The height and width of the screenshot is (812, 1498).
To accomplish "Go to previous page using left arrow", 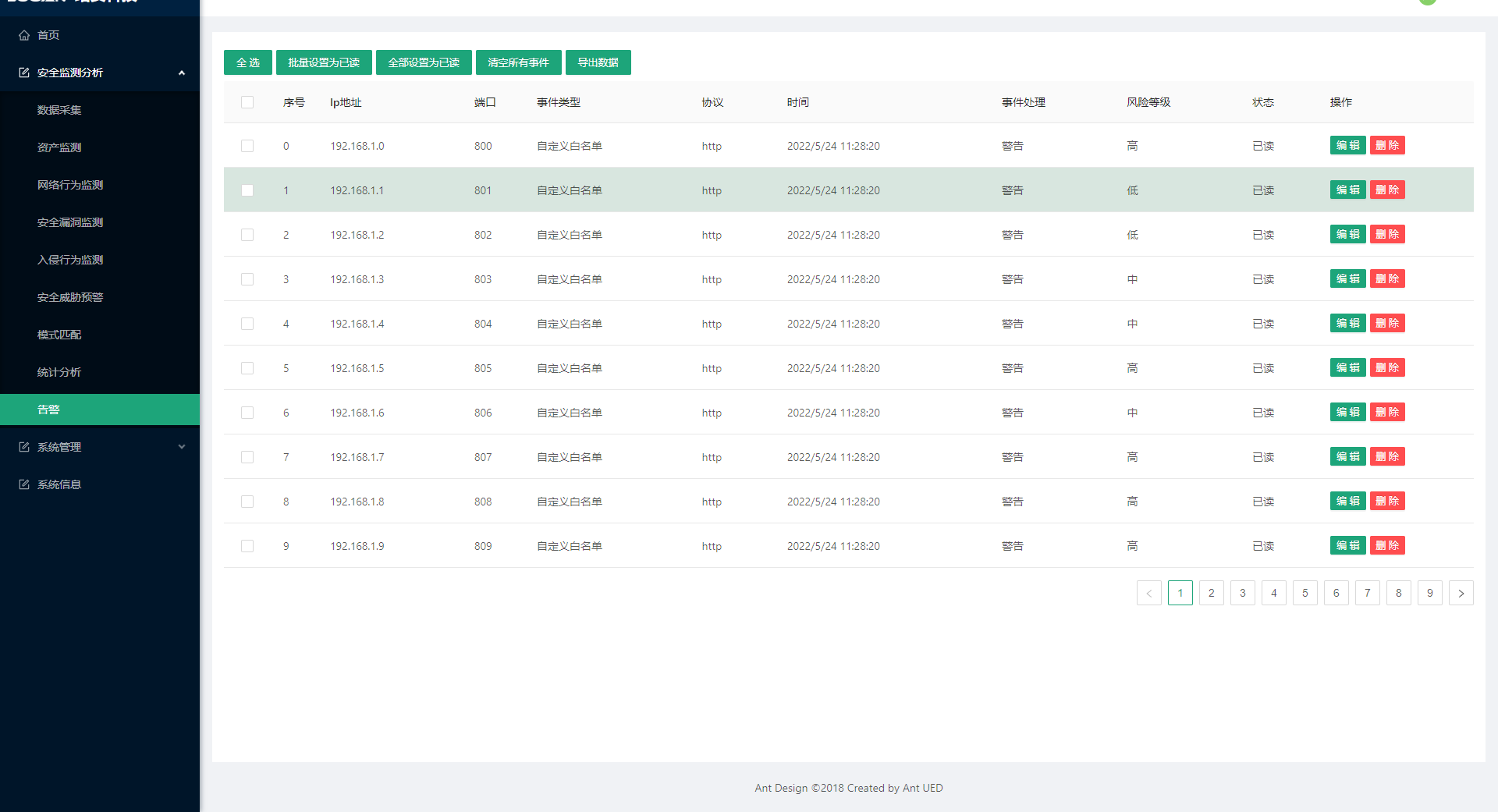I will (x=1148, y=593).
